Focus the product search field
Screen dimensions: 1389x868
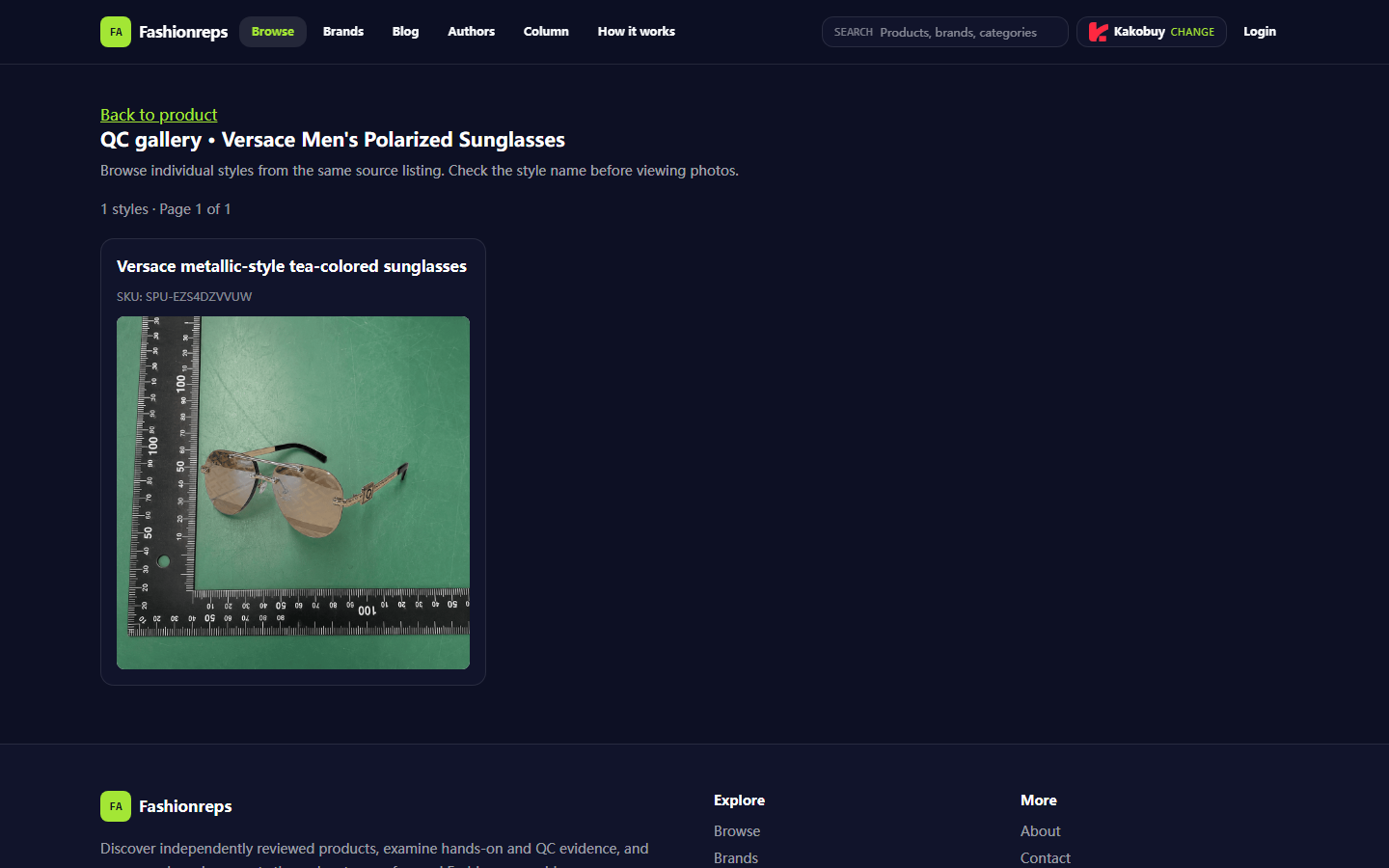[945, 32]
